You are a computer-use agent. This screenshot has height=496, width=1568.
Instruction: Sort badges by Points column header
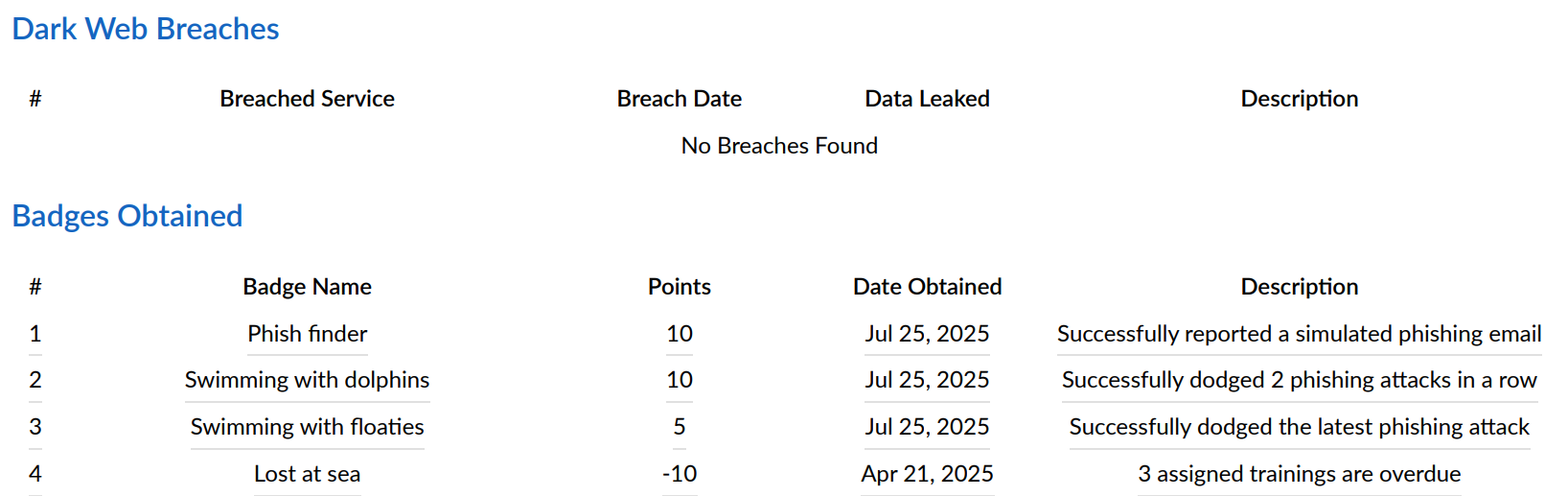(x=679, y=287)
